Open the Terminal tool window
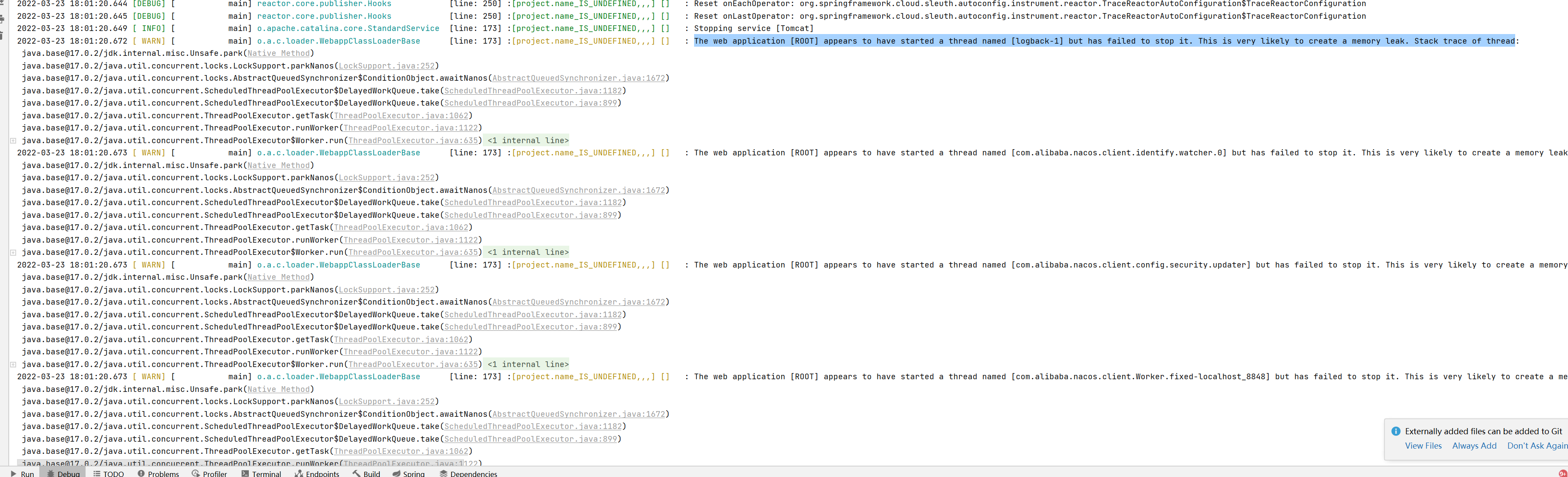 pyautogui.click(x=265, y=474)
